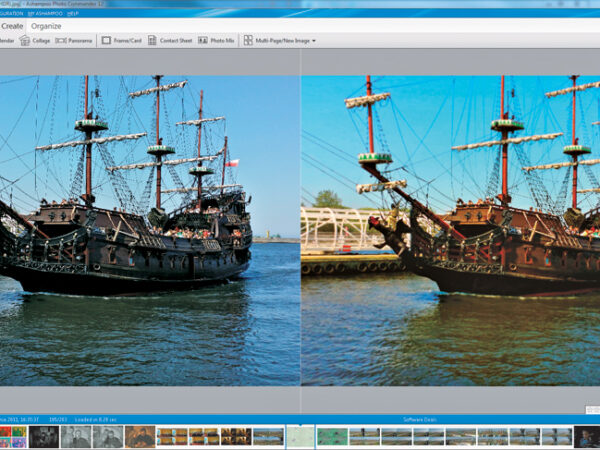Launch the Panorama creator
Screen dimensions: 600x450
tap(74, 41)
